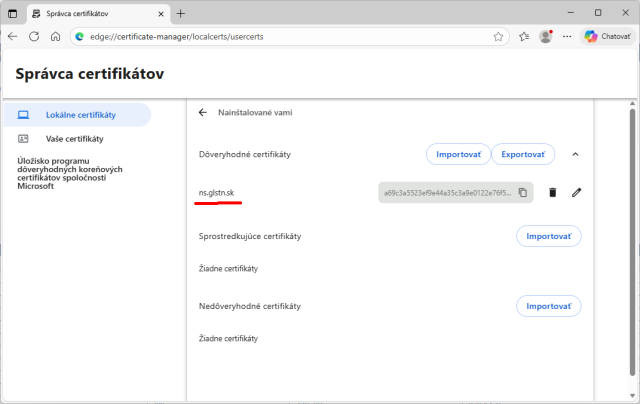
Task: Open a new browser tab
Action: click(x=180, y=14)
